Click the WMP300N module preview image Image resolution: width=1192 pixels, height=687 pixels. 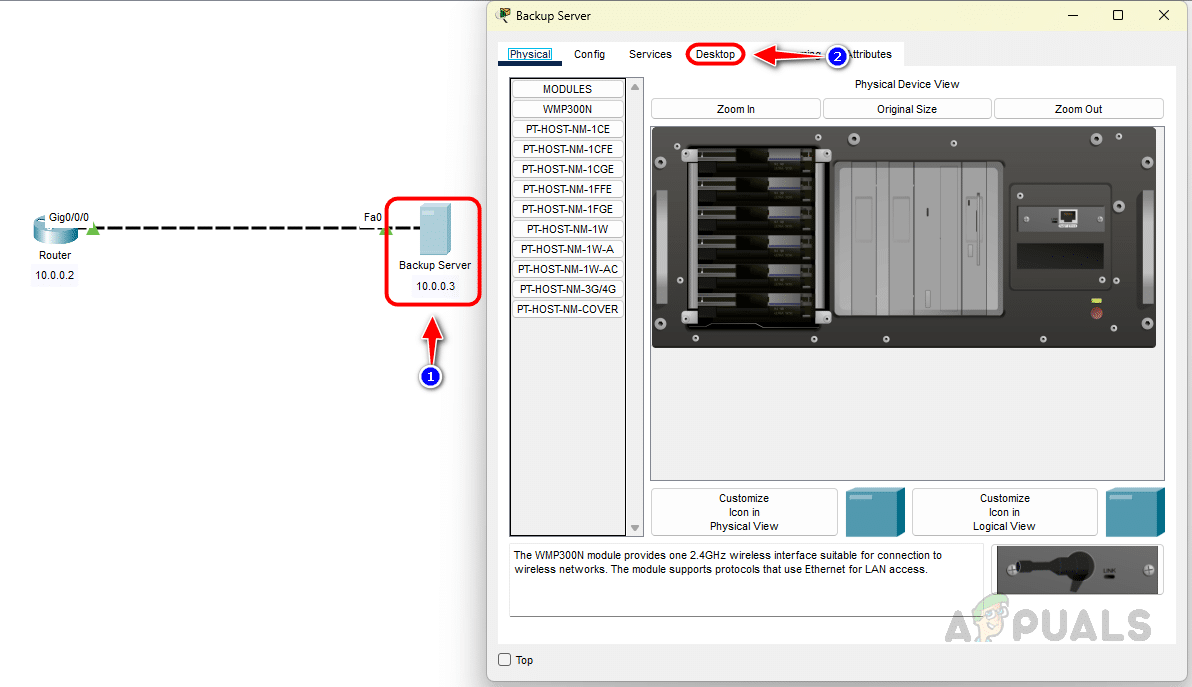click(x=1077, y=570)
